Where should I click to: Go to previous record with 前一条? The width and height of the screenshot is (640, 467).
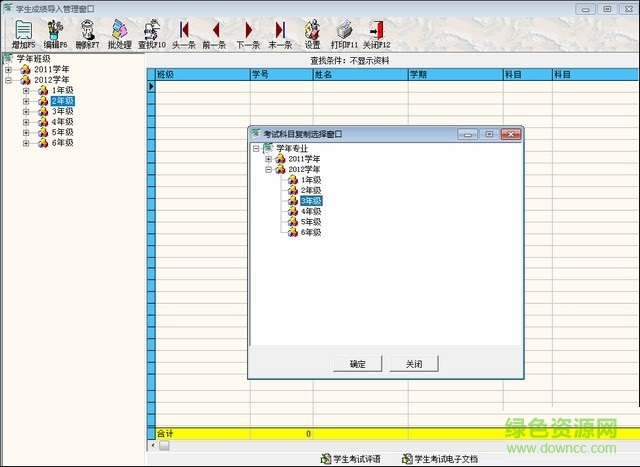[x=216, y=33]
